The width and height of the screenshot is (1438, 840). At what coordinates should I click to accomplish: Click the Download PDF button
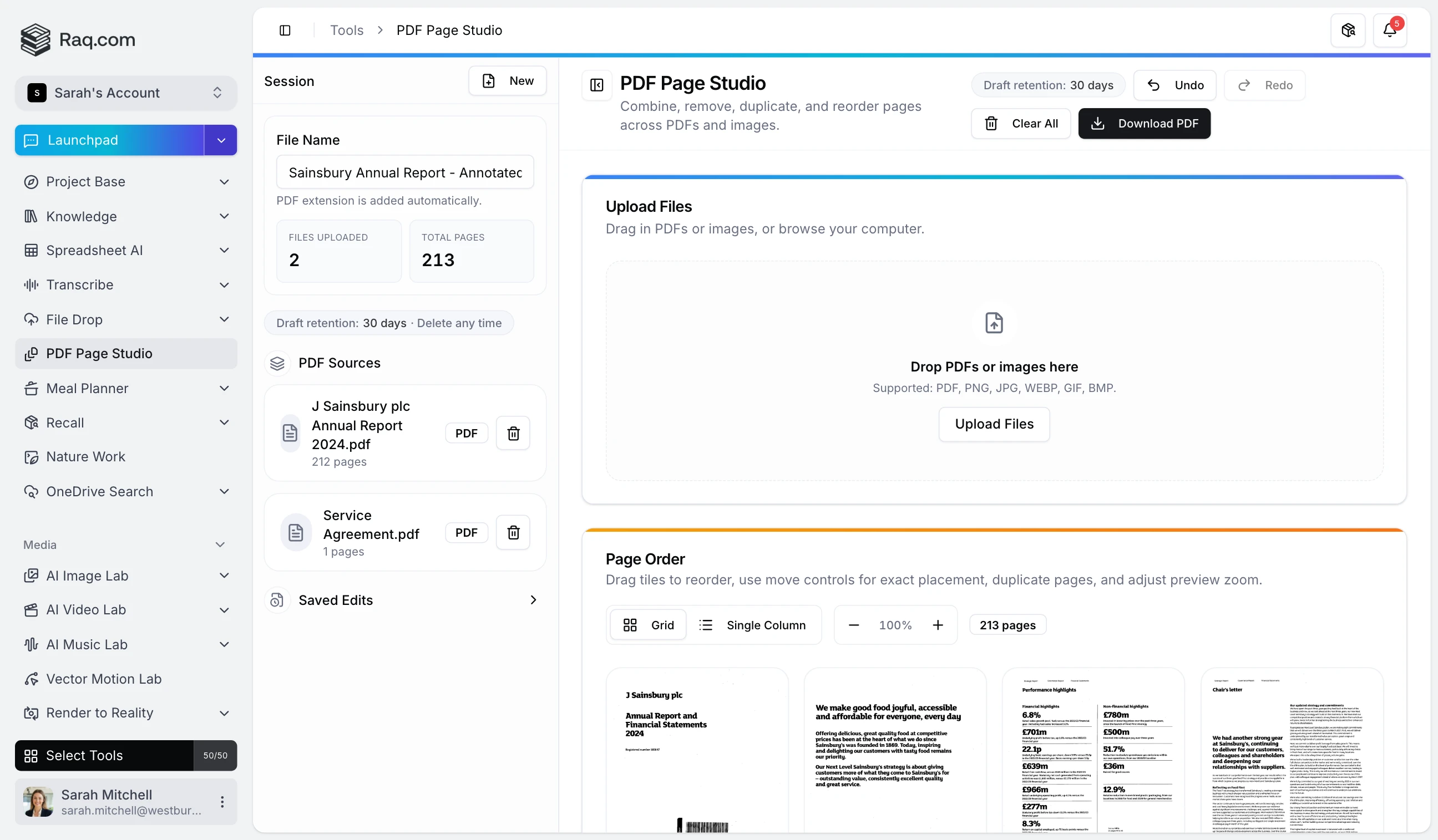1145,123
